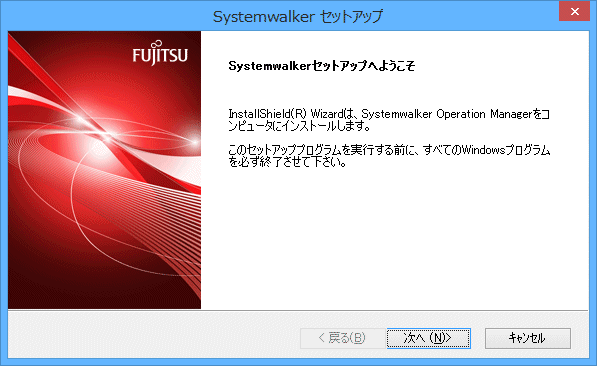Click heading Systemwalkerセットアップへようこそ
Screen dimensions: 597x366
(322, 66)
